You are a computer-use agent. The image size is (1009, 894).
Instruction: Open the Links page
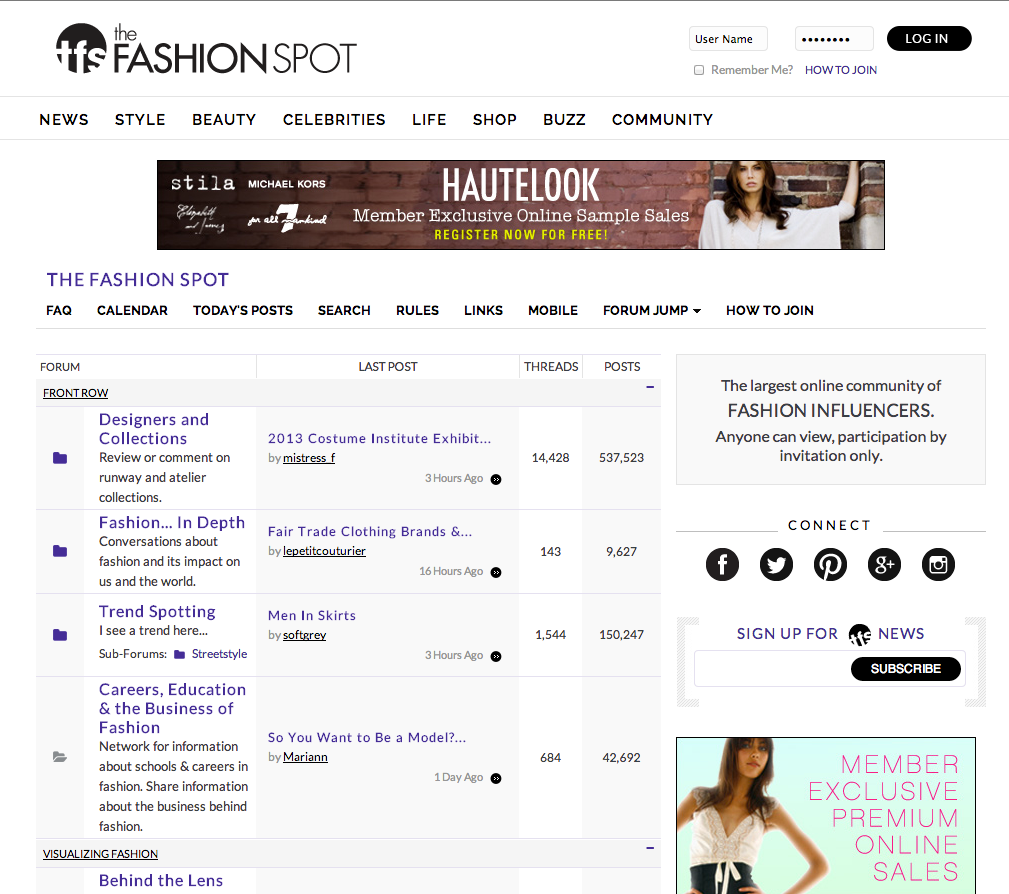coord(483,310)
